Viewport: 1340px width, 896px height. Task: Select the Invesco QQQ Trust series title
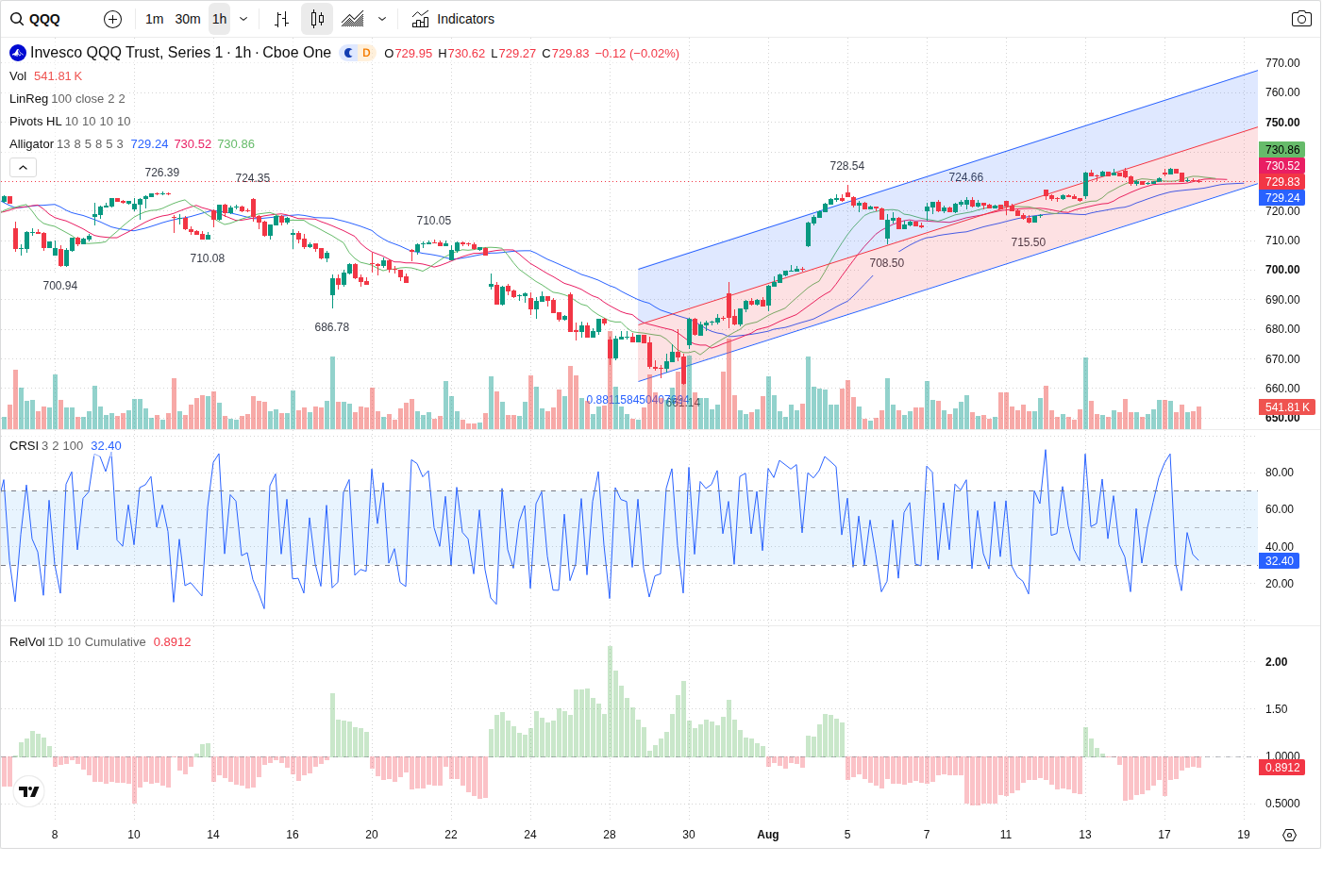tap(180, 53)
